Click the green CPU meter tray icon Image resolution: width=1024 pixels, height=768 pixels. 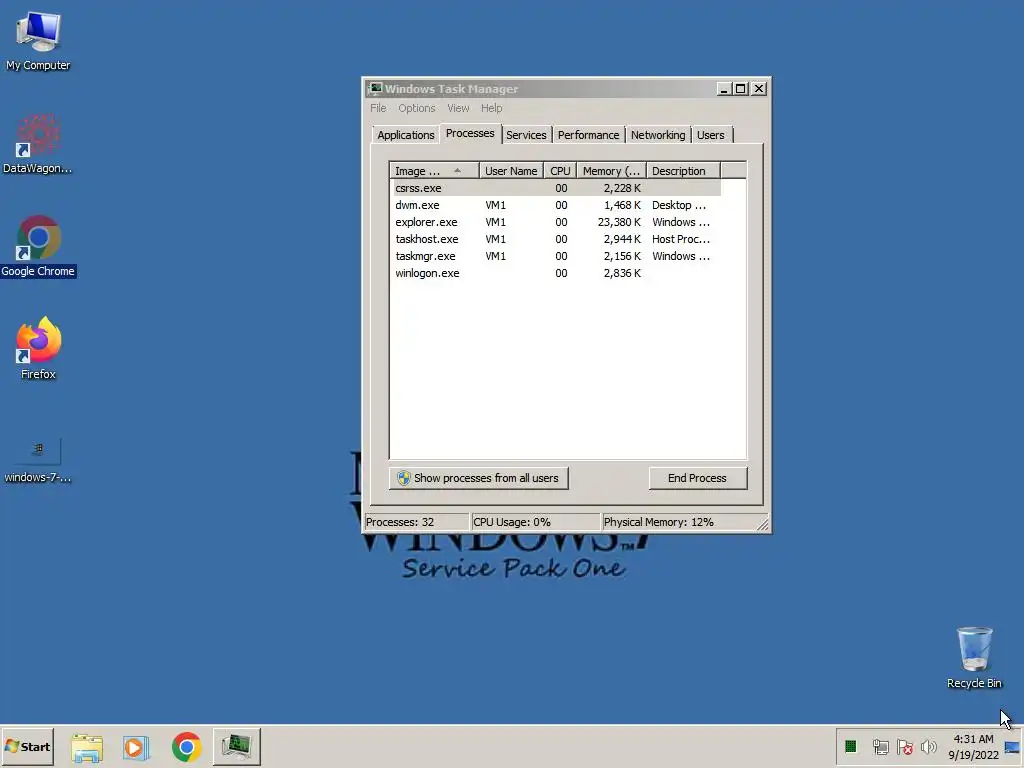tap(850, 746)
